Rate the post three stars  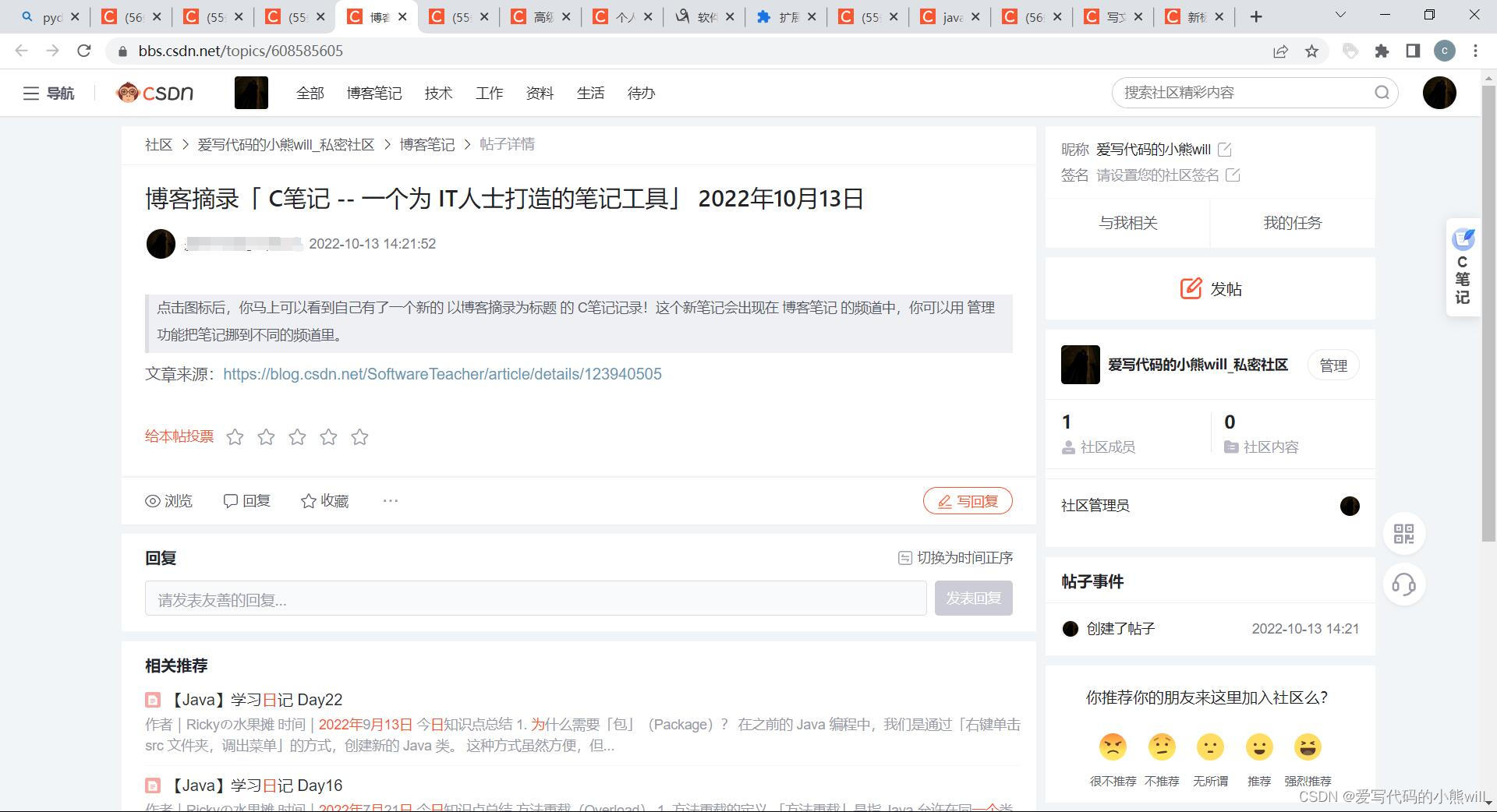[x=297, y=436]
